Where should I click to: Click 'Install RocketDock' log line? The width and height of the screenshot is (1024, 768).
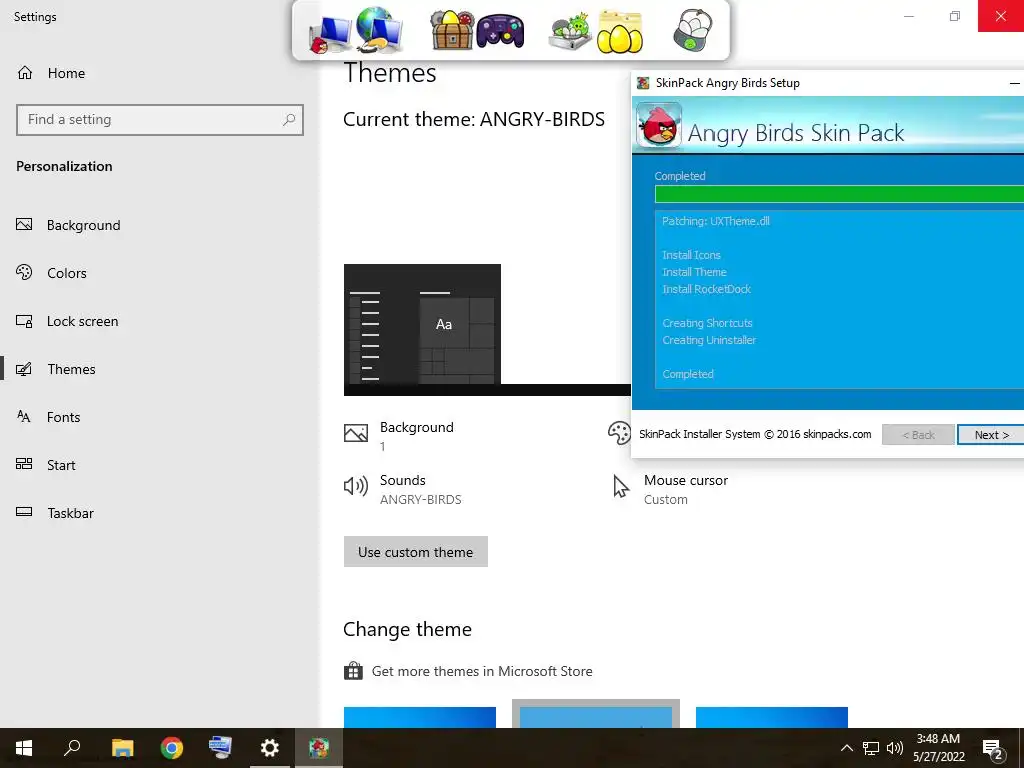tap(707, 289)
